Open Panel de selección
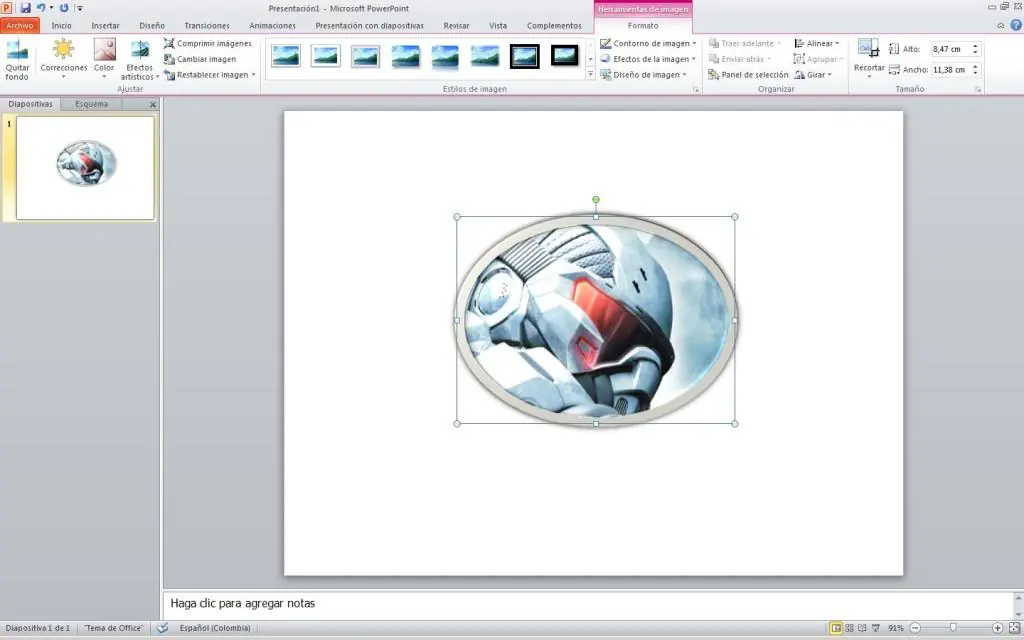1024x640 pixels. (x=748, y=74)
